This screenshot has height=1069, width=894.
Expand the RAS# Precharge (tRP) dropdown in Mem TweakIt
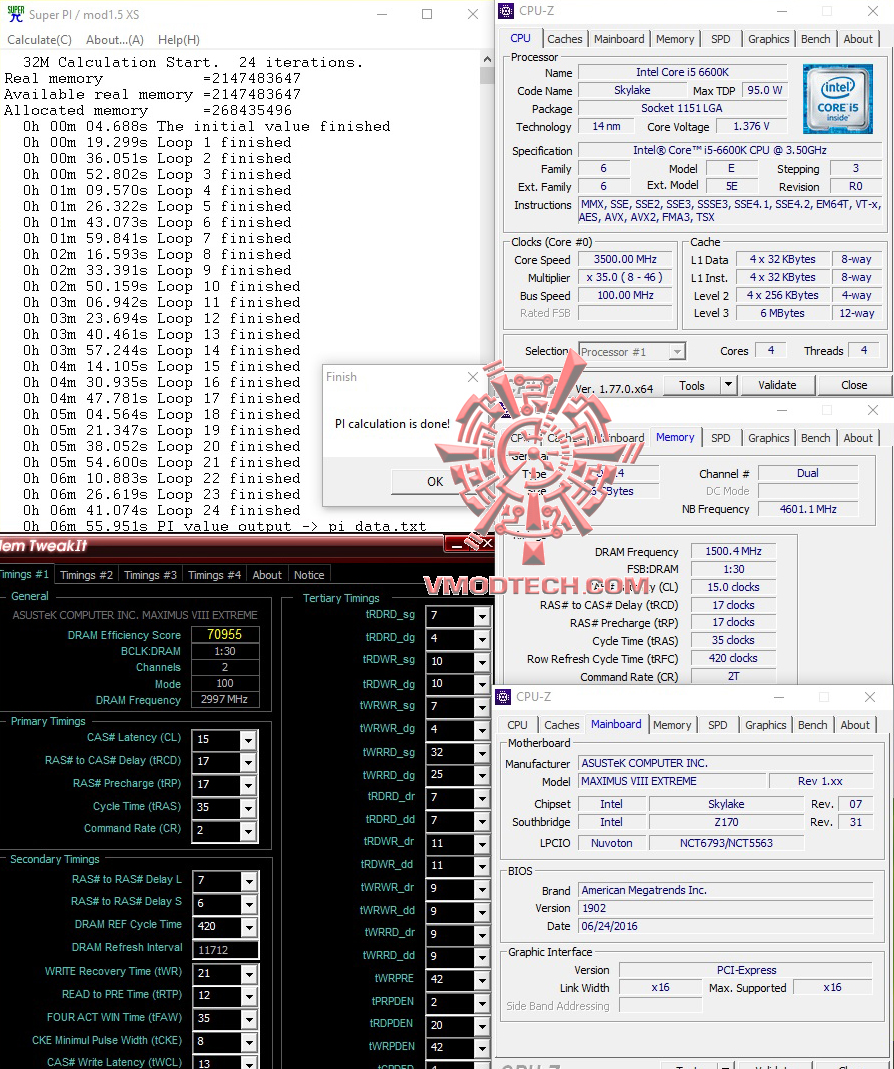pos(248,785)
